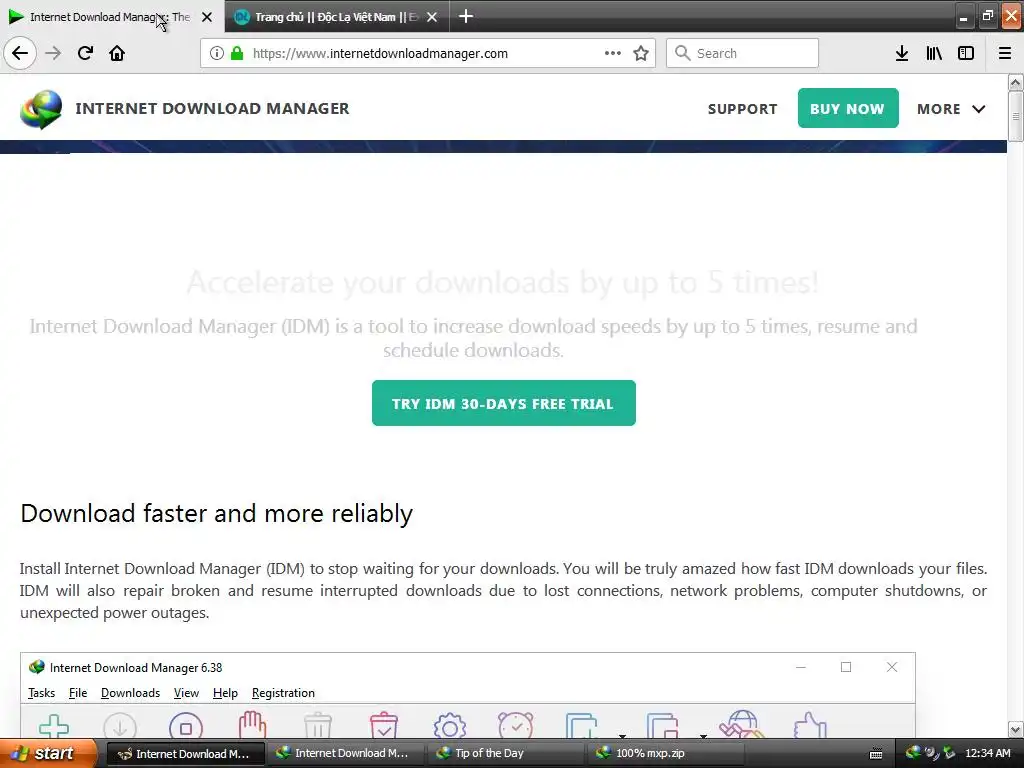Click the 12:34 AM system clock

point(987,754)
